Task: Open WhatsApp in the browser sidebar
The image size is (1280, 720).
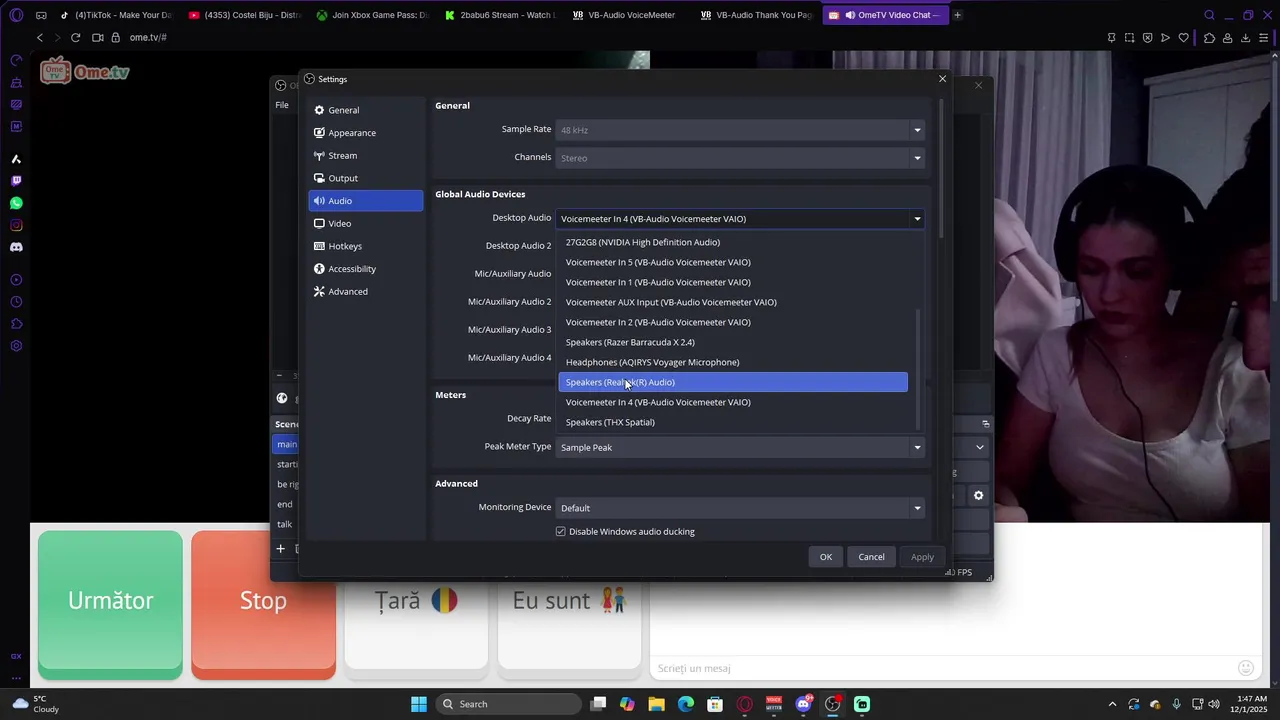Action: point(16,203)
